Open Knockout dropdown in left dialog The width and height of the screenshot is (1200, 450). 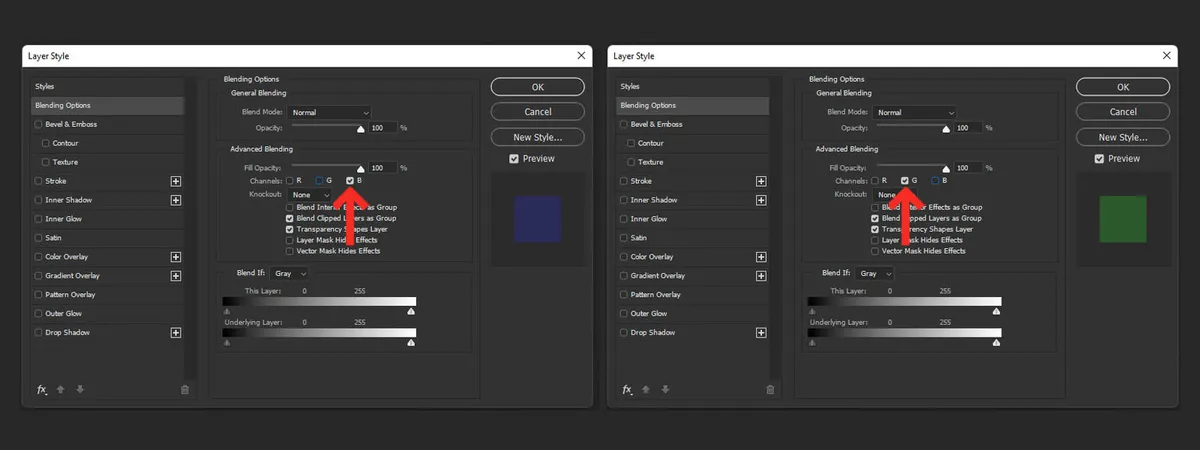pyautogui.click(x=304, y=195)
